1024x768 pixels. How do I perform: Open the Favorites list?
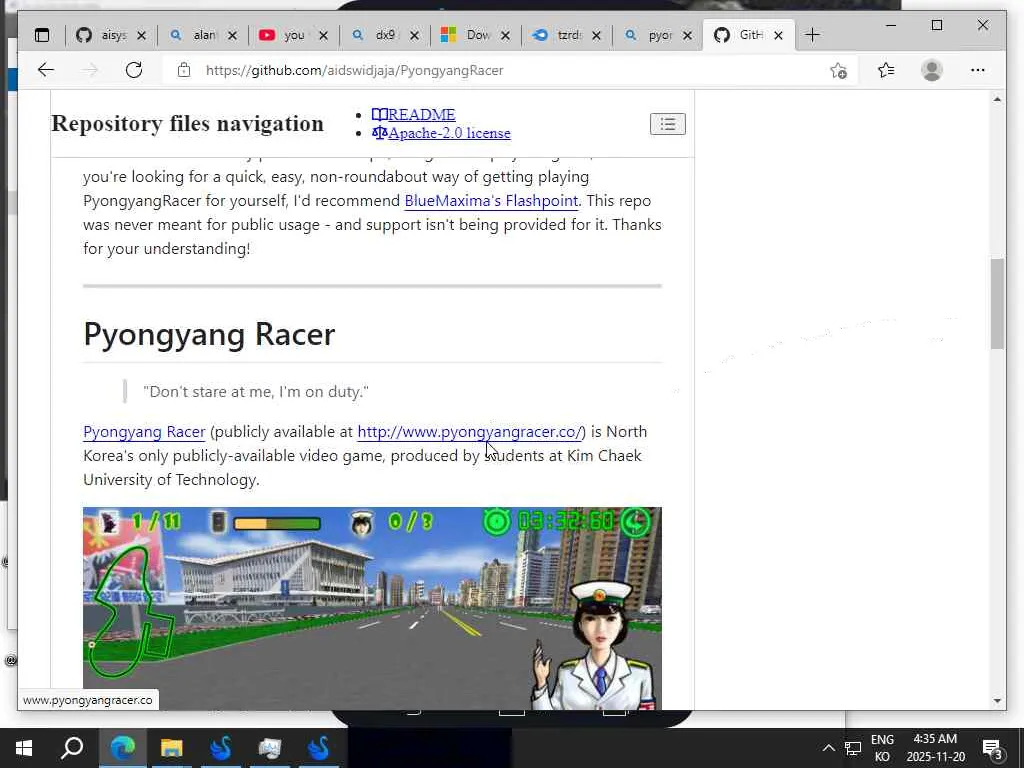[x=886, y=70]
